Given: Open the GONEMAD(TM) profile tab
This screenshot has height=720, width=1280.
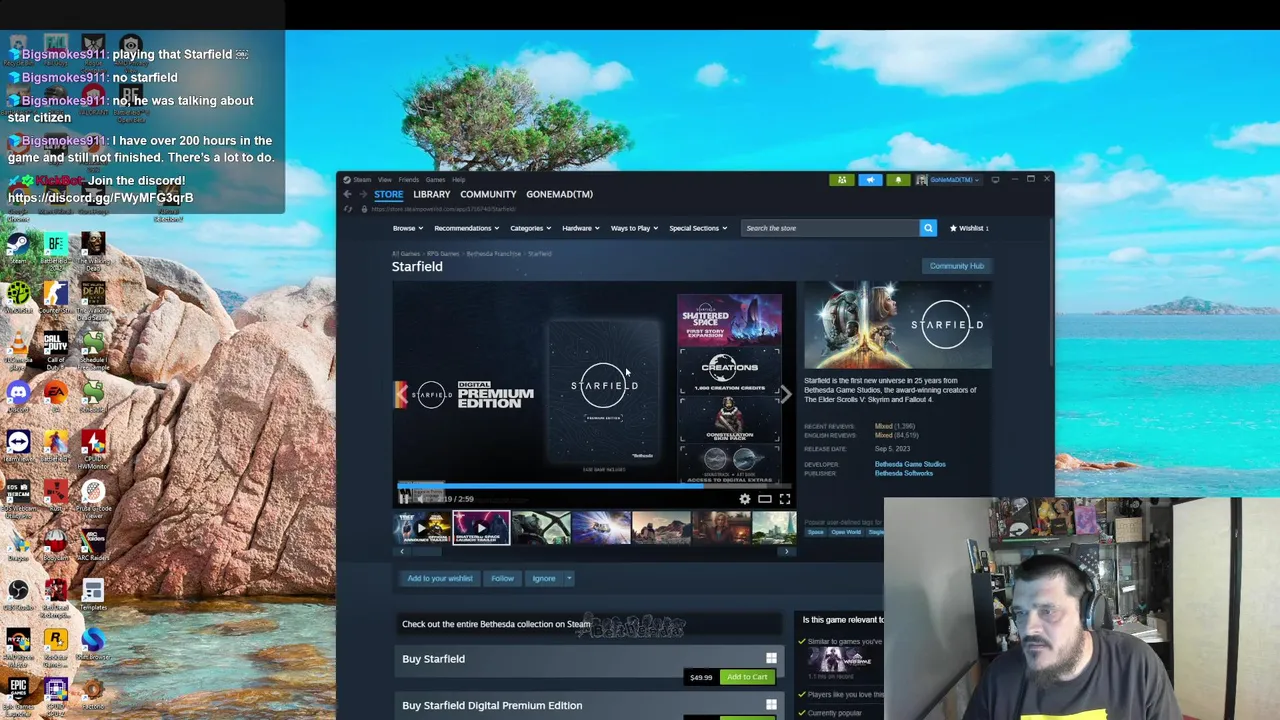Looking at the screenshot, I should [559, 194].
